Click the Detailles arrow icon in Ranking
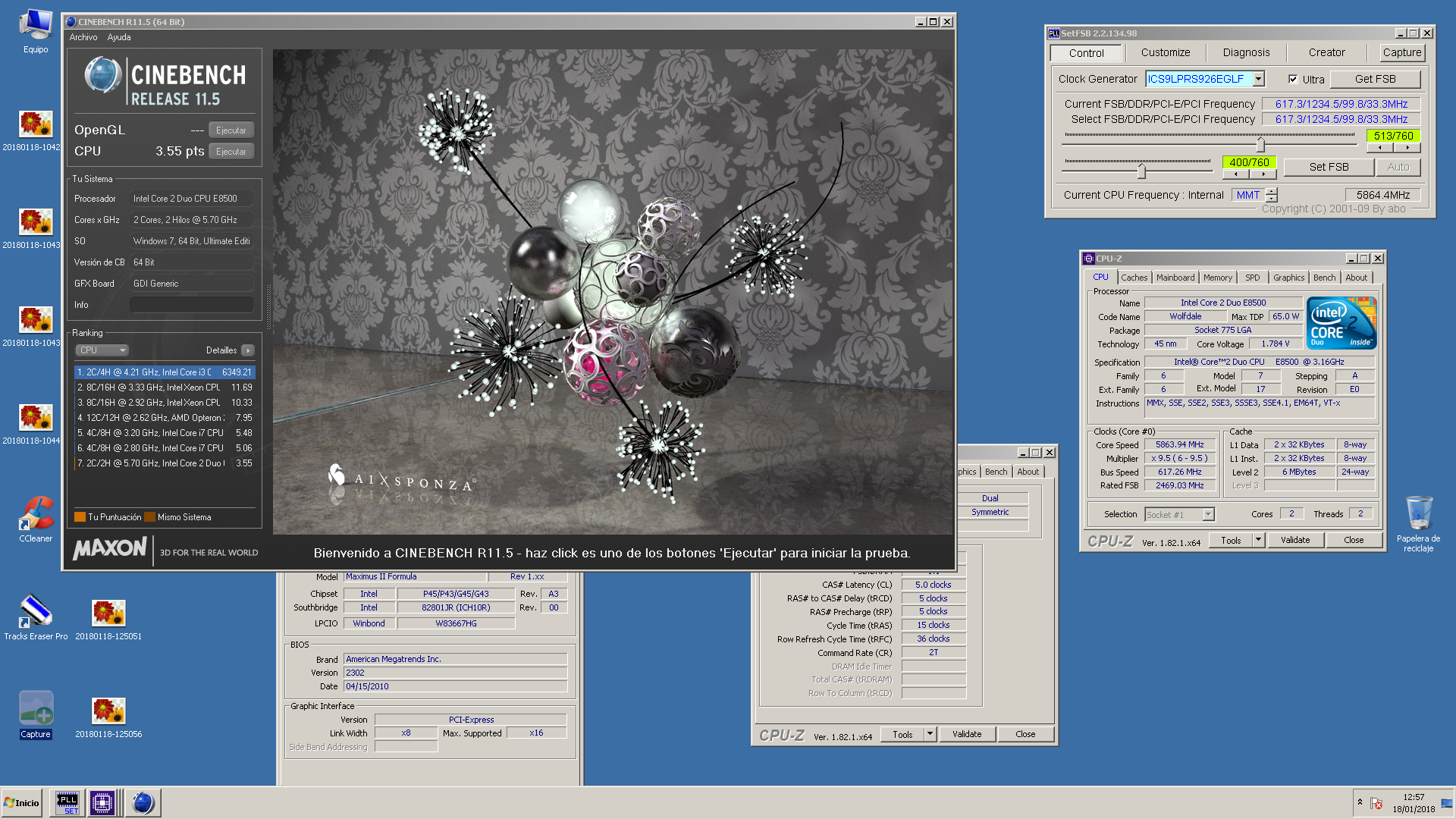1456x819 pixels. coord(247,350)
